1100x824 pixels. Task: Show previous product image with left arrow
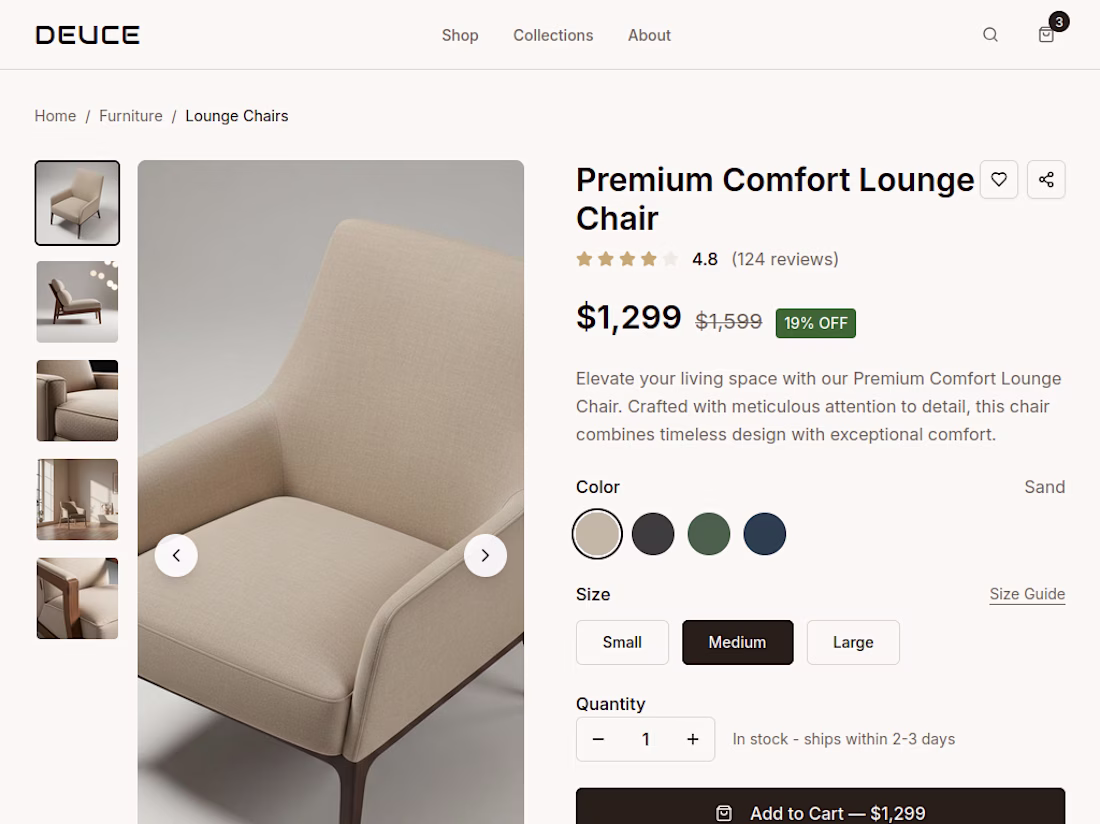[176, 555]
